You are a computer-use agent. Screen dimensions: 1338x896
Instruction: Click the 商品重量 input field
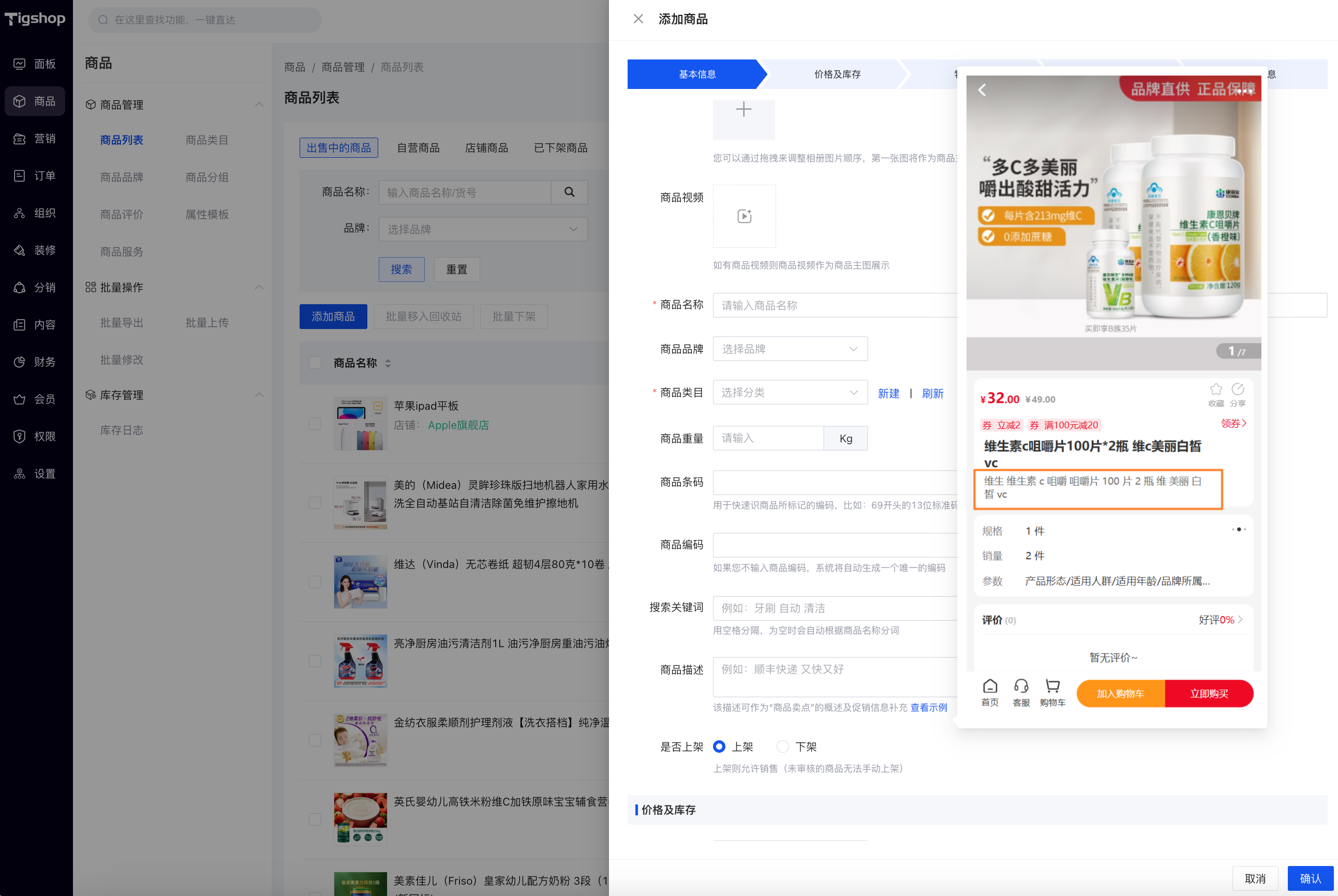point(768,438)
